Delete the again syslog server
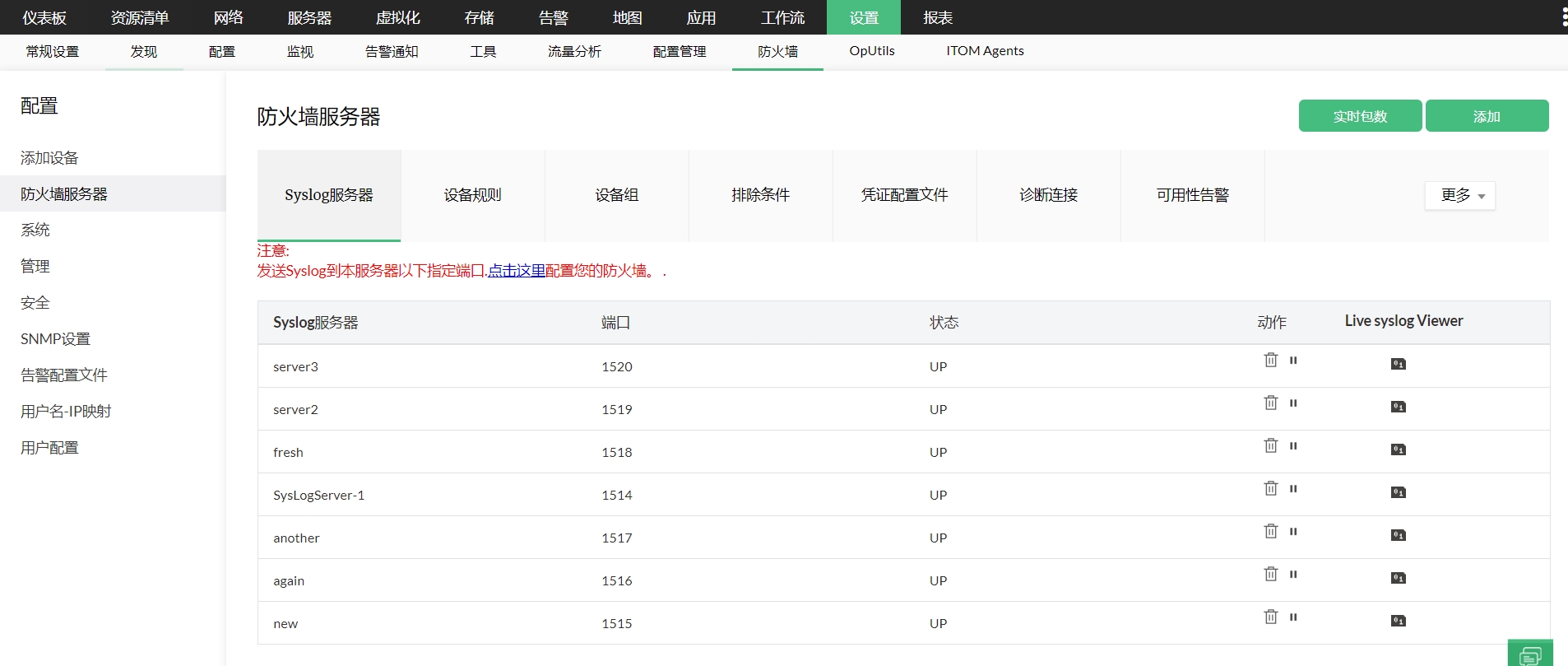 (1271, 574)
